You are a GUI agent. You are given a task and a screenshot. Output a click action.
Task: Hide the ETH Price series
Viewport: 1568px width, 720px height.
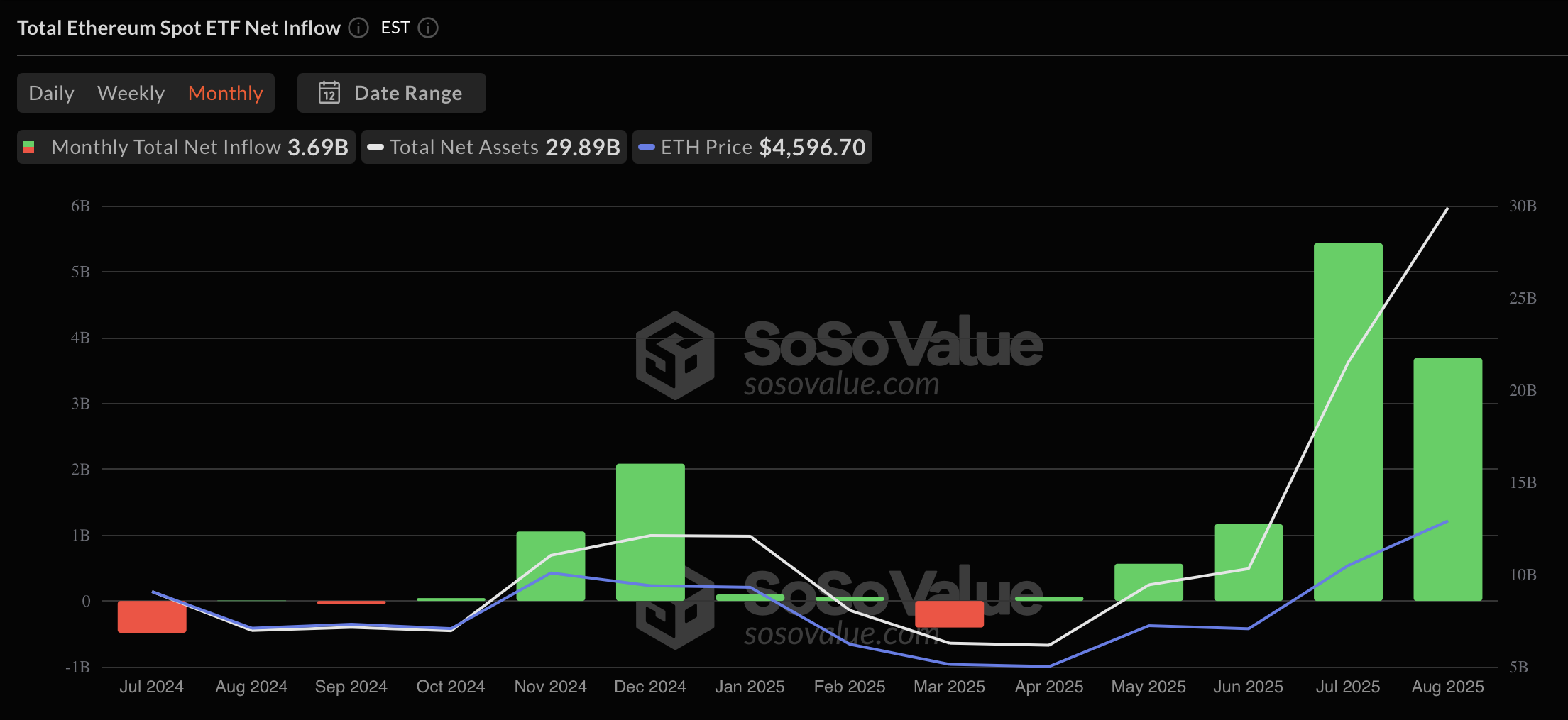tap(752, 147)
